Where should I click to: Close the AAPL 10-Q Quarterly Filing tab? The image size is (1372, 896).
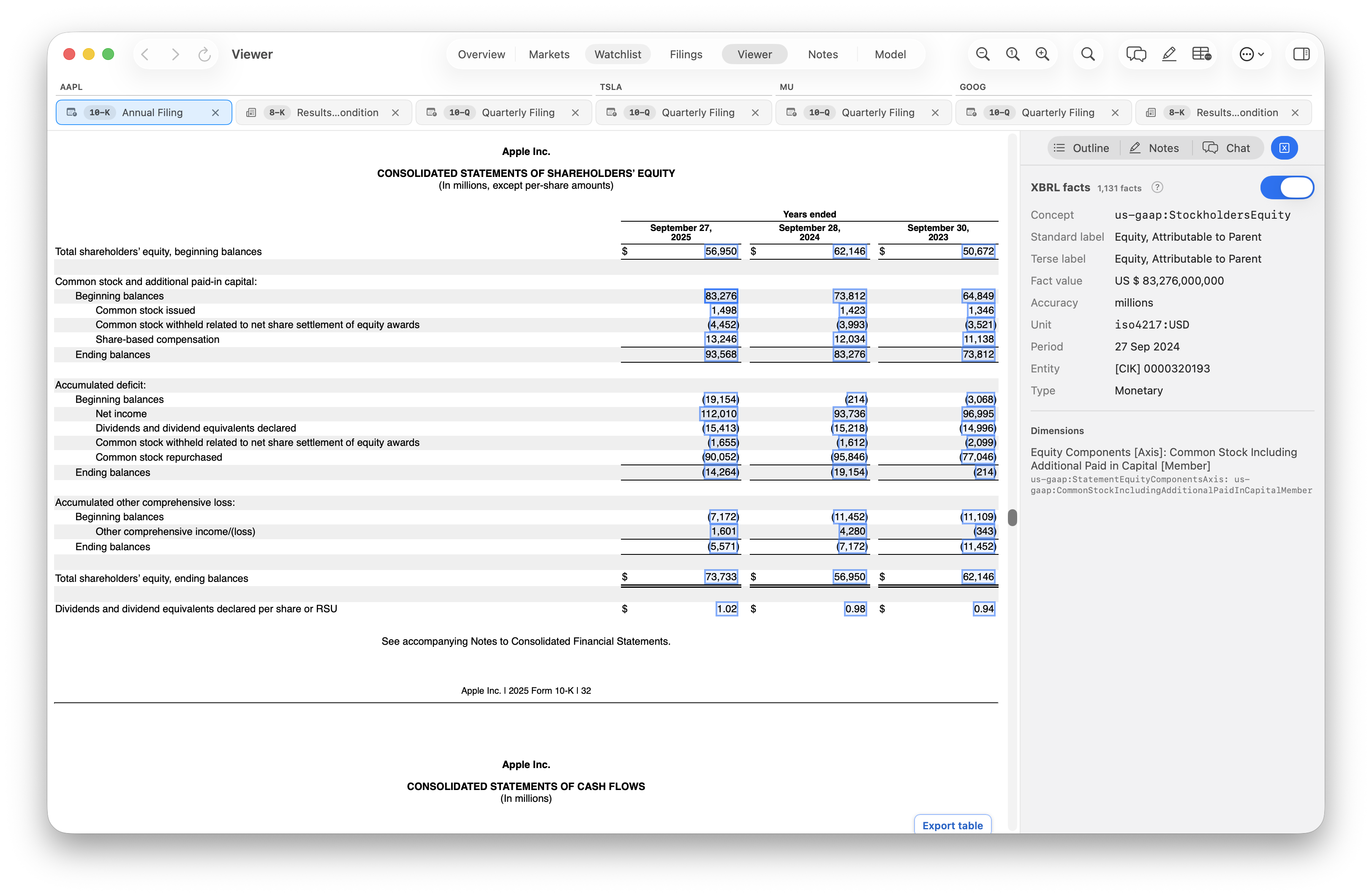pyautogui.click(x=575, y=113)
